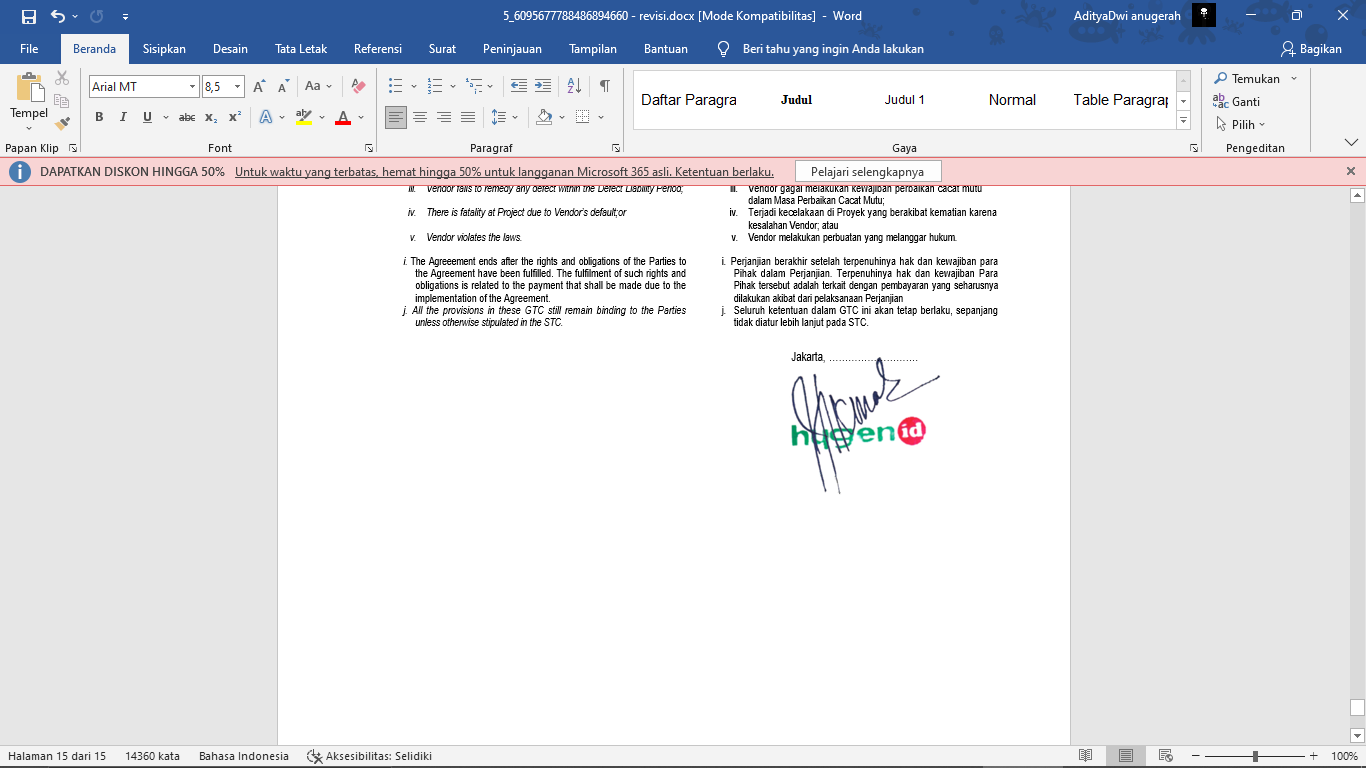1366x768 pixels.
Task: Click the Clear All Formatting icon
Action: 358,86
